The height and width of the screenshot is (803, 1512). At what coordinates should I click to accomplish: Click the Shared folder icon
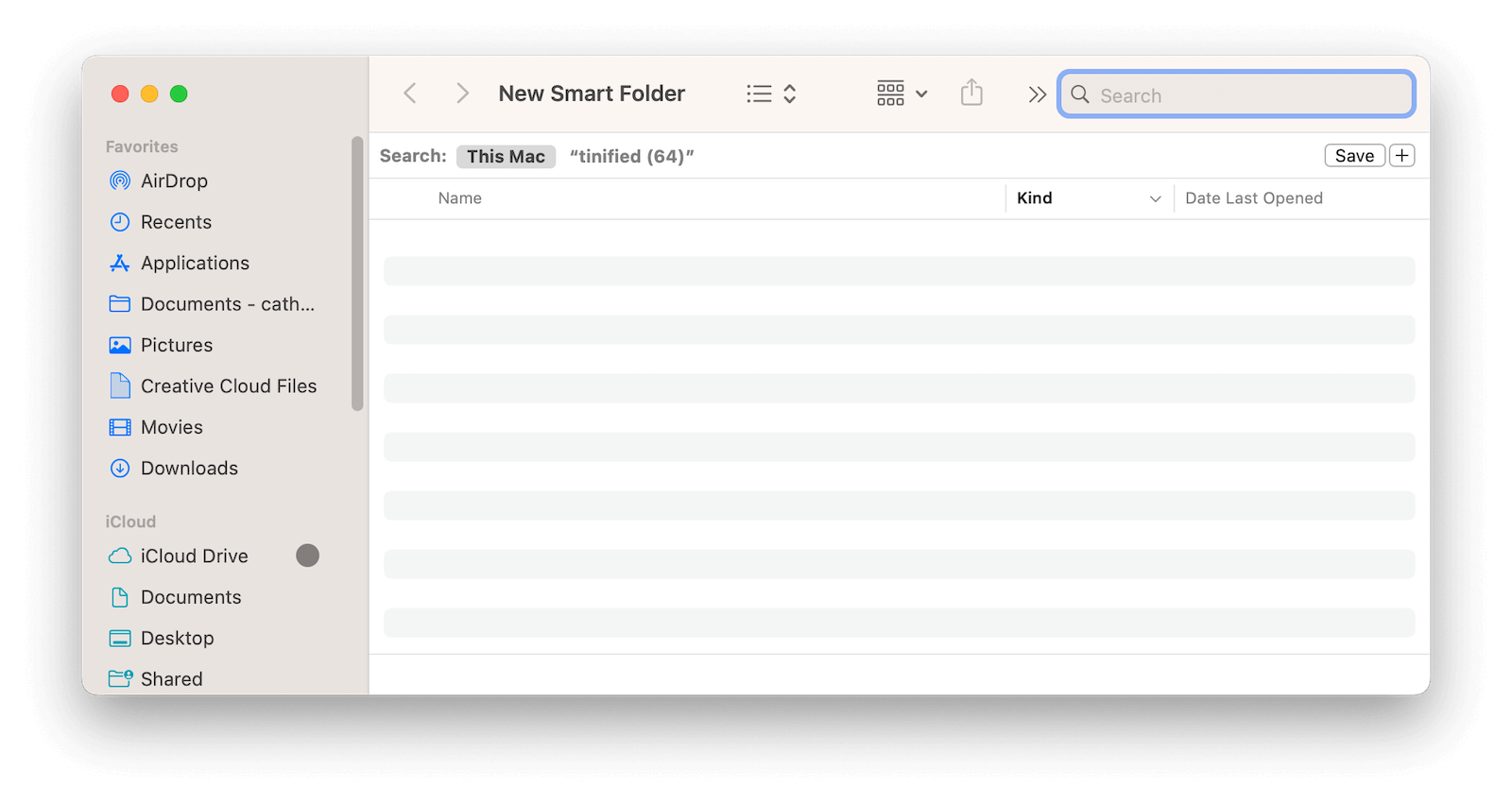(x=120, y=678)
